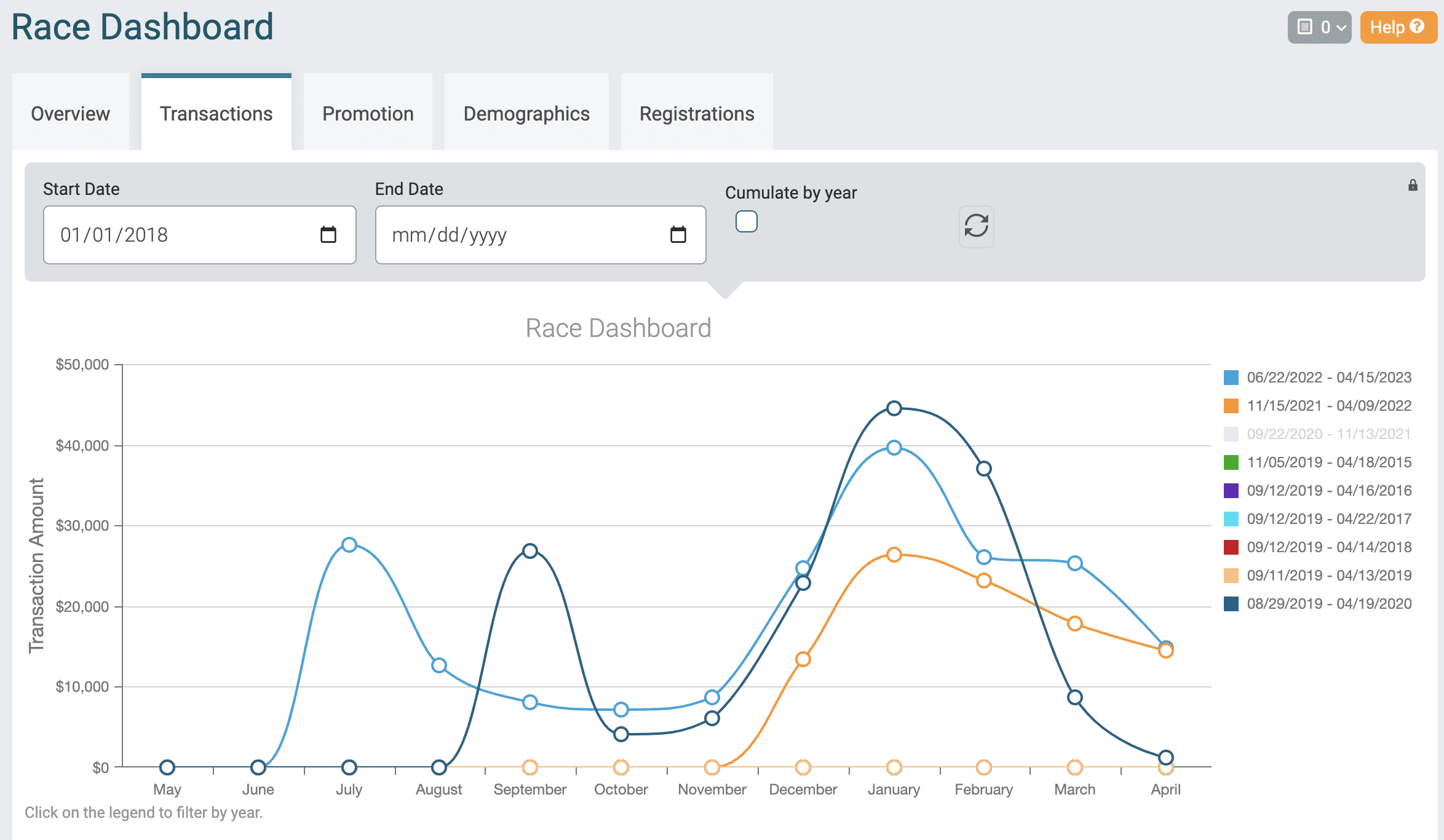The height and width of the screenshot is (840, 1444).
Task: Click the refresh data icon
Action: coord(976,227)
